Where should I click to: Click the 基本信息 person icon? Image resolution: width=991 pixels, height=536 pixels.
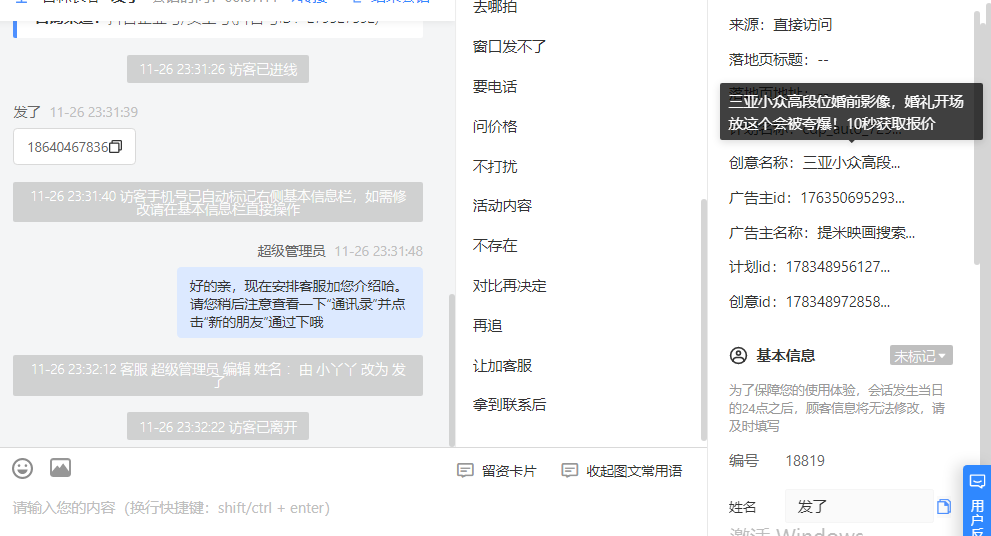pyautogui.click(x=738, y=355)
